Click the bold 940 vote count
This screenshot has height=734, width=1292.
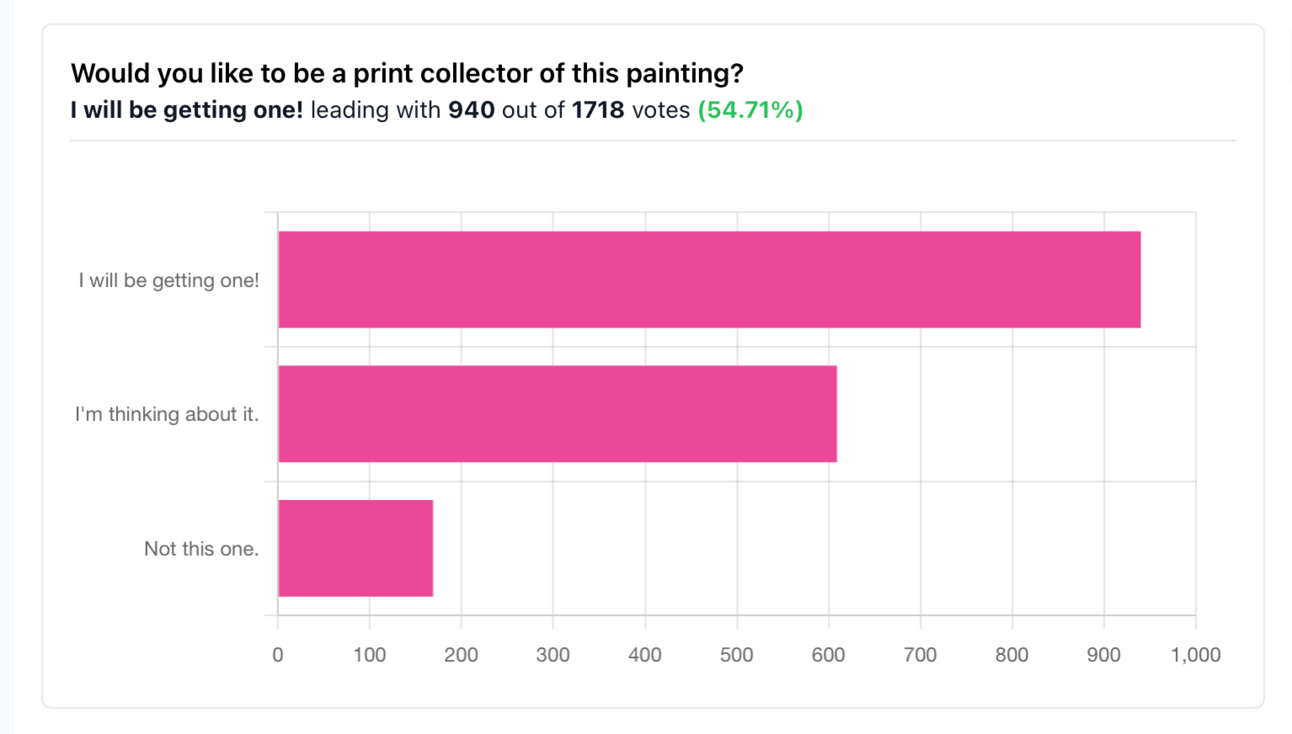coord(471,110)
